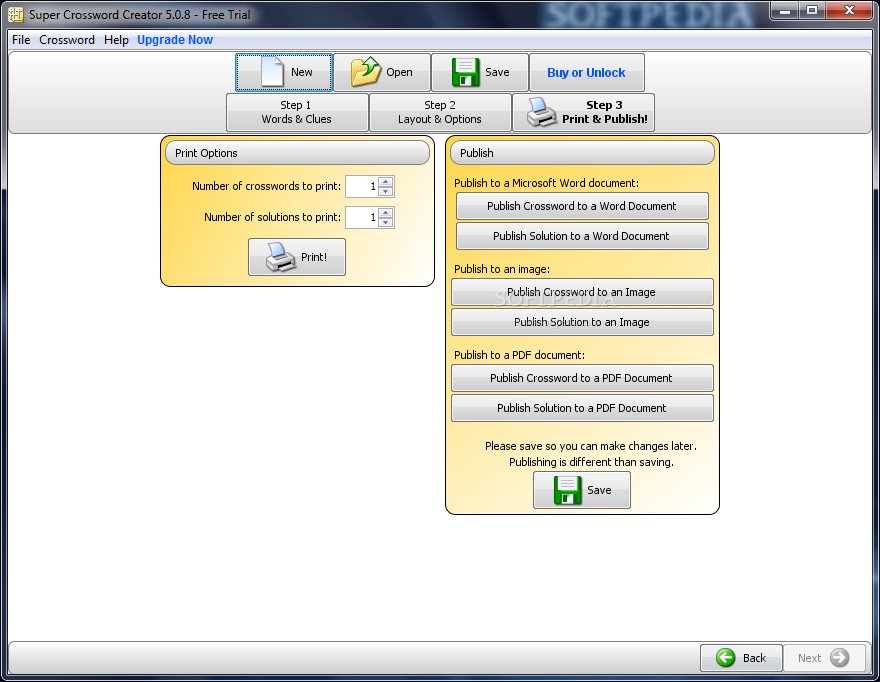This screenshot has width=880, height=682.
Task: Click the Print Options panel header
Action: (297, 153)
